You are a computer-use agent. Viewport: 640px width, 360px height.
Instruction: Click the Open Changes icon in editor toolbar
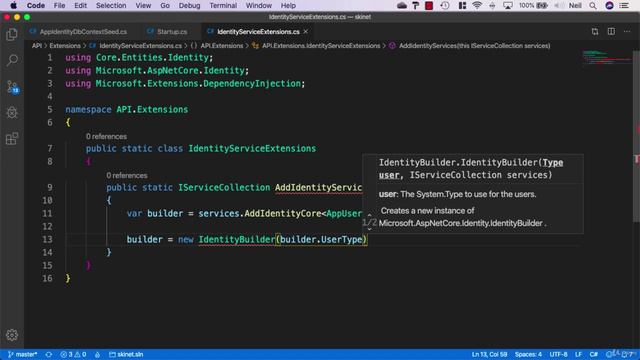click(x=595, y=31)
